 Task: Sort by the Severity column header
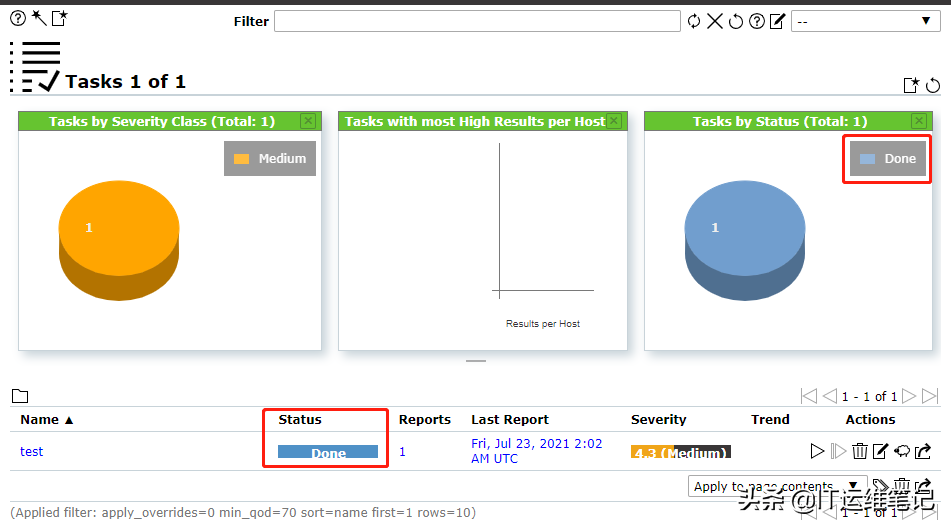coord(658,420)
